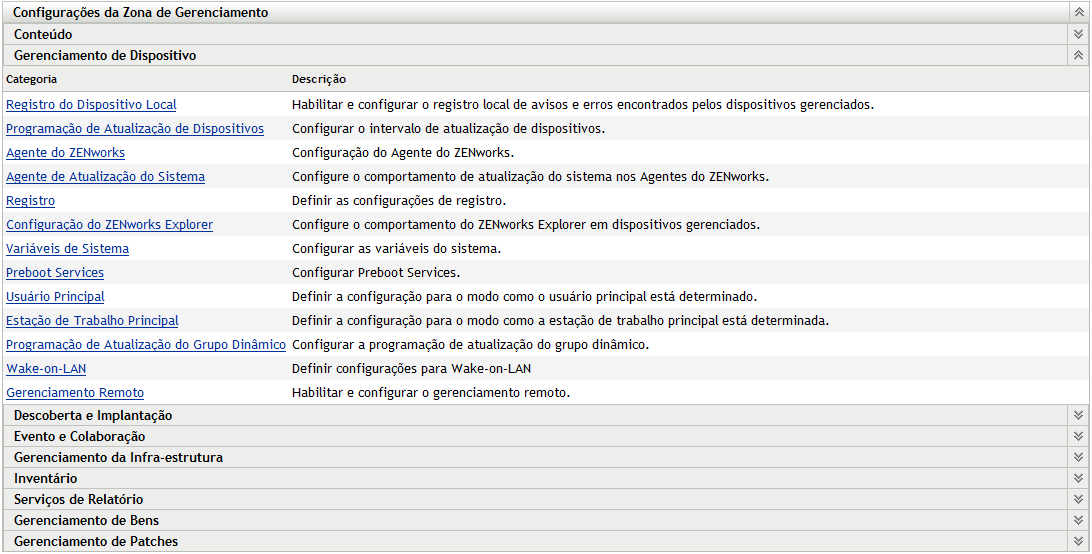1092x554 pixels.
Task: Select description of Estação de Trabalho Principal
Action: tap(561, 321)
